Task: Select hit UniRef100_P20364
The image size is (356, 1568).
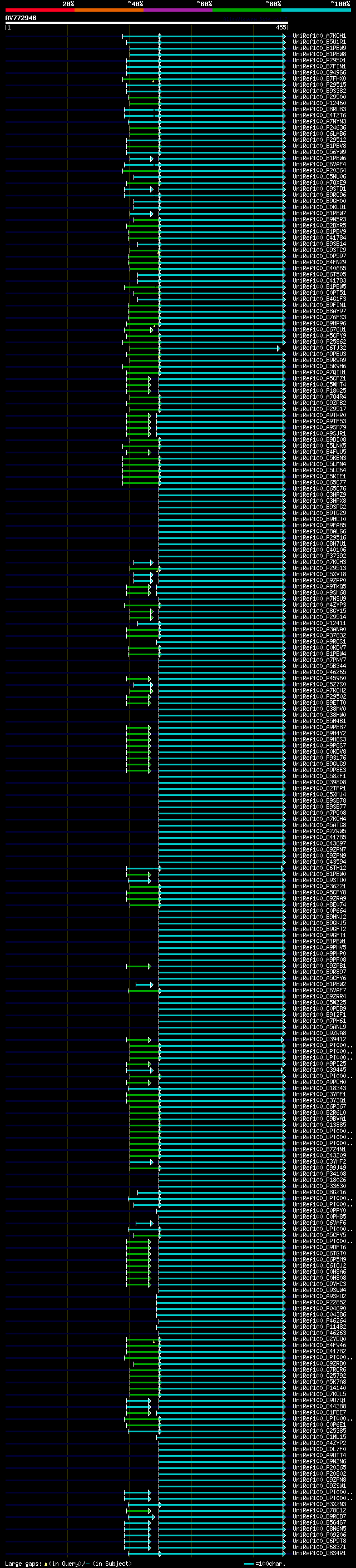Action: click(319, 170)
